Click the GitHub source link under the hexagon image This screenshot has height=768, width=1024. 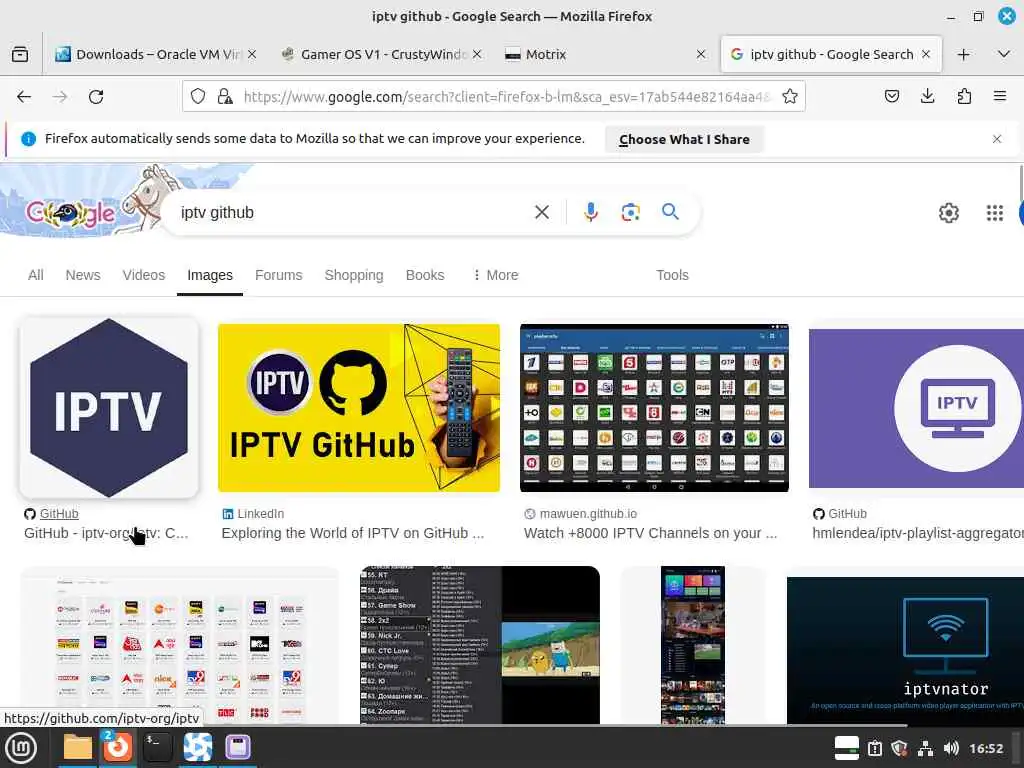tap(59, 514)
